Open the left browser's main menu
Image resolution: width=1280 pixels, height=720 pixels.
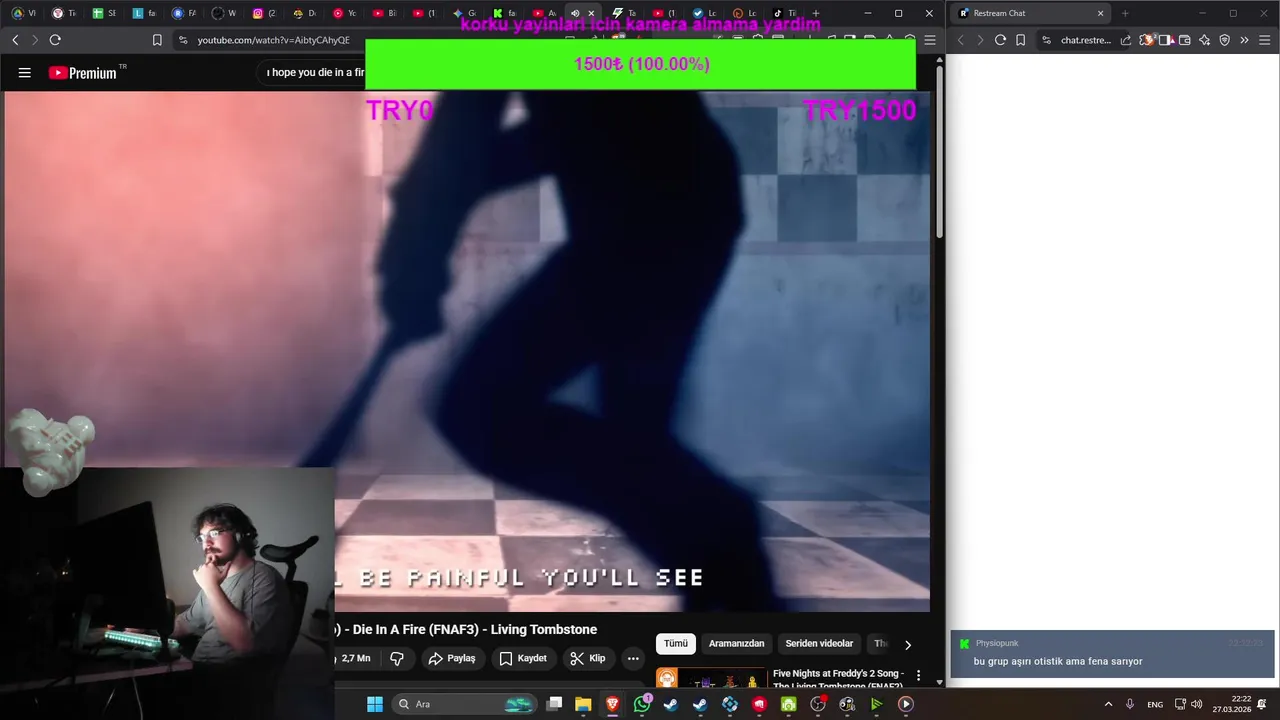pyautogui.click(x=930, y=40)
